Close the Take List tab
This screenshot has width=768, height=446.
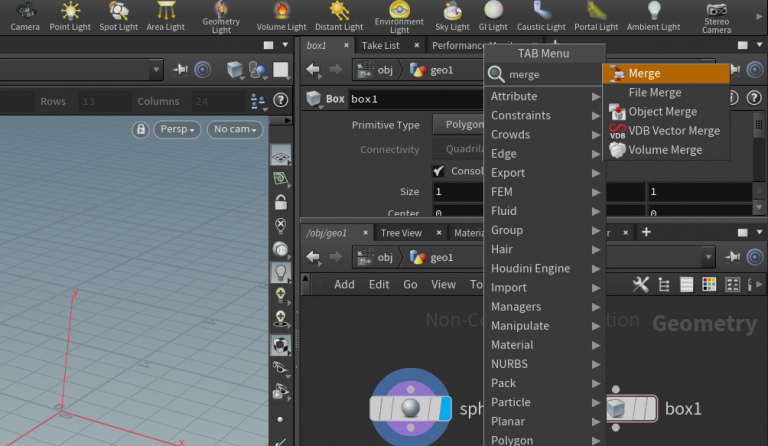tap(416, 46)
